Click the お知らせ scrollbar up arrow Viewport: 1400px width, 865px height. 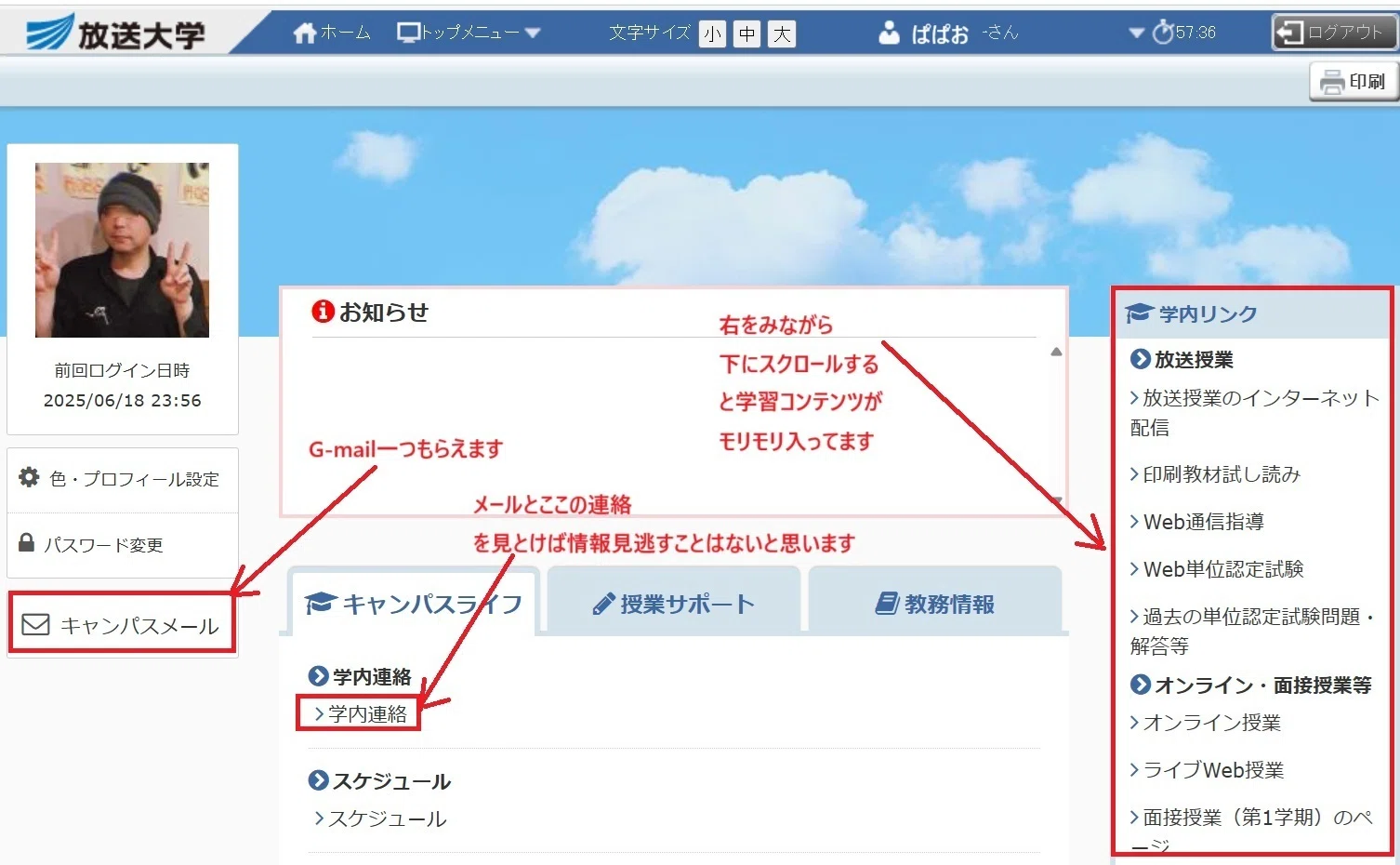[1056, 352]
